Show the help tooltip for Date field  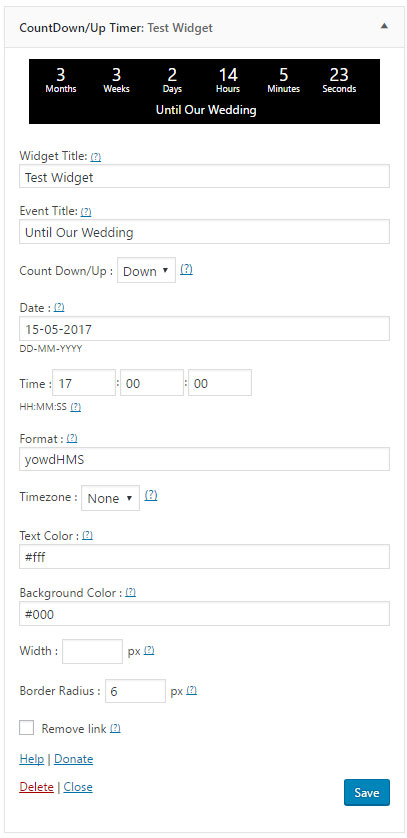point(59,308)
